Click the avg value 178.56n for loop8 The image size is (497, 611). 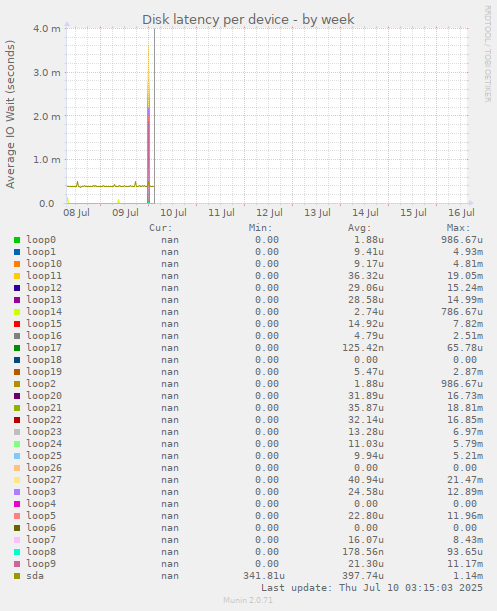(x=363, y=552)
